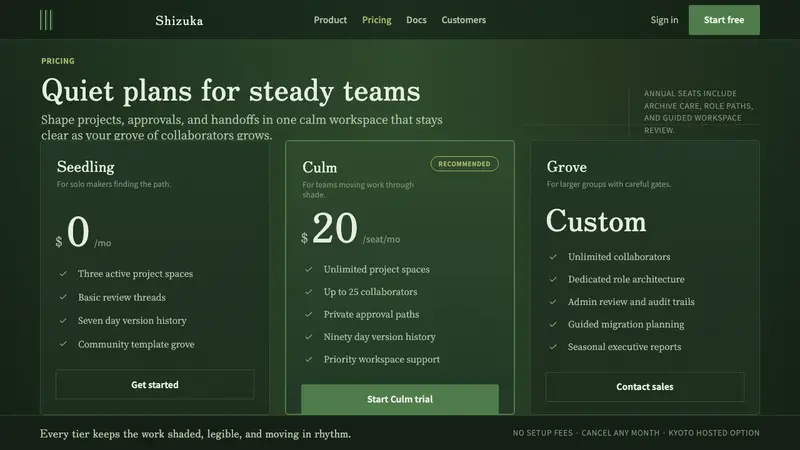Click 'Basic review threads' text
Screen dimensions: 800x450
[x=121, y=297]
